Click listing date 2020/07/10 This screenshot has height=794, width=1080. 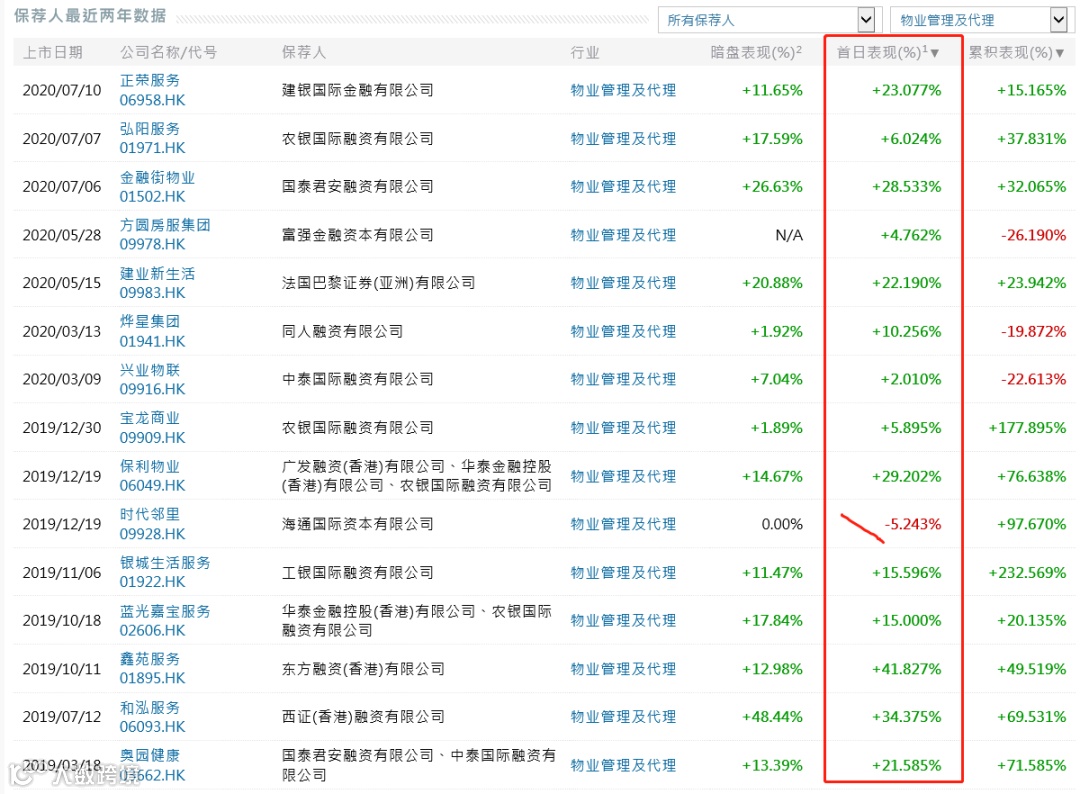coord(61,90)
